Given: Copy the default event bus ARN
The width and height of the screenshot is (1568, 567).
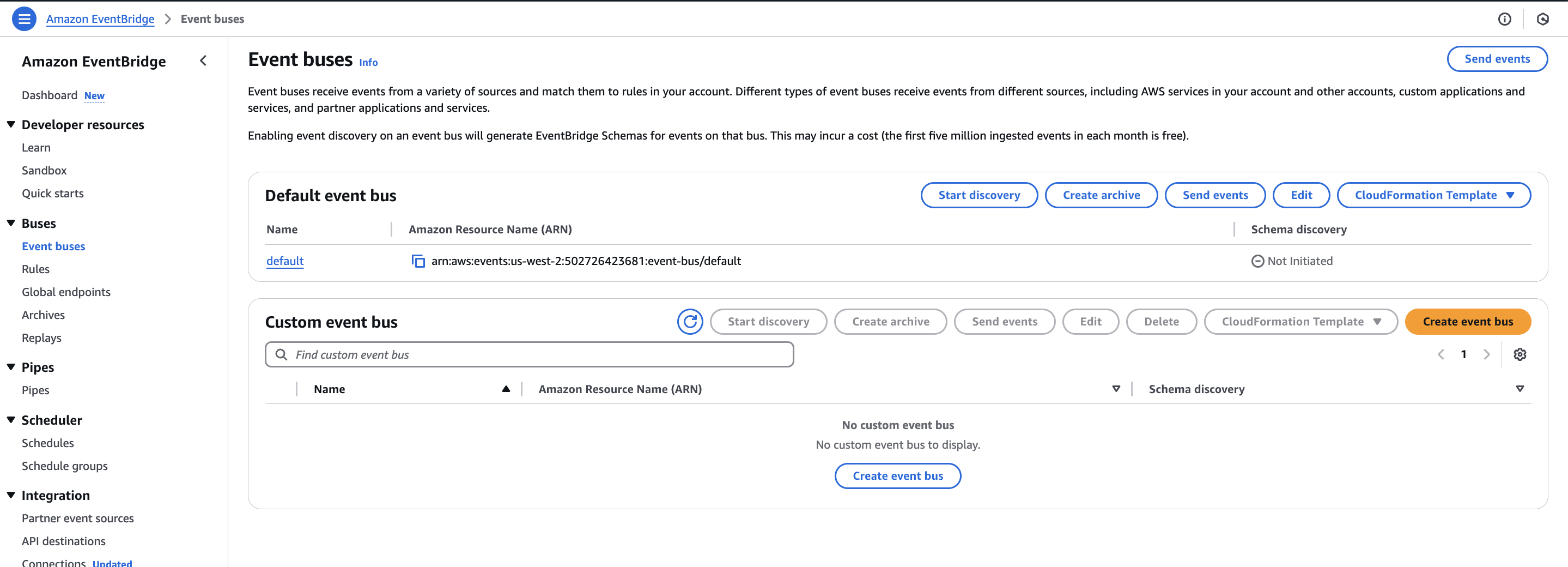Looking at the screenshot, I should pos(418,261).
